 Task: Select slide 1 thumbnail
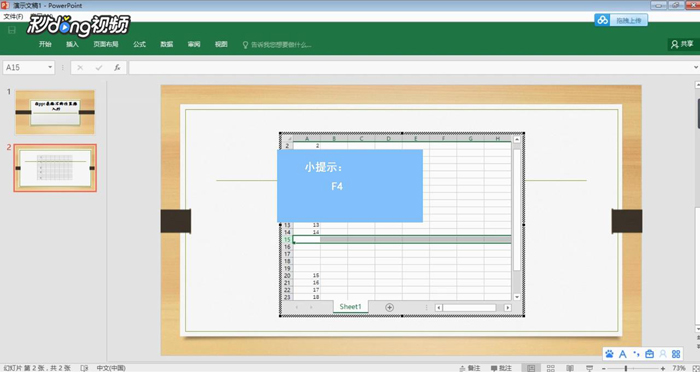pyautogui.click(x=55, y=112)
